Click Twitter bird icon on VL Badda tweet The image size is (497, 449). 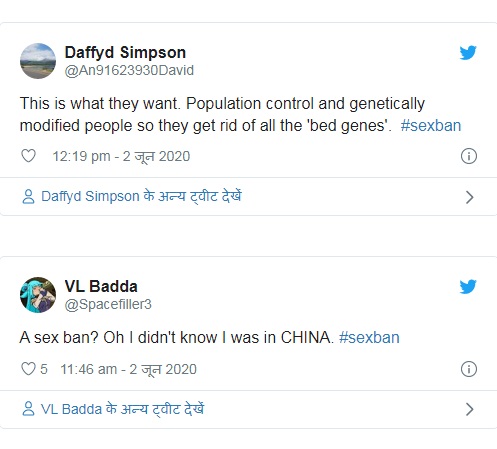tap(468, 287)
